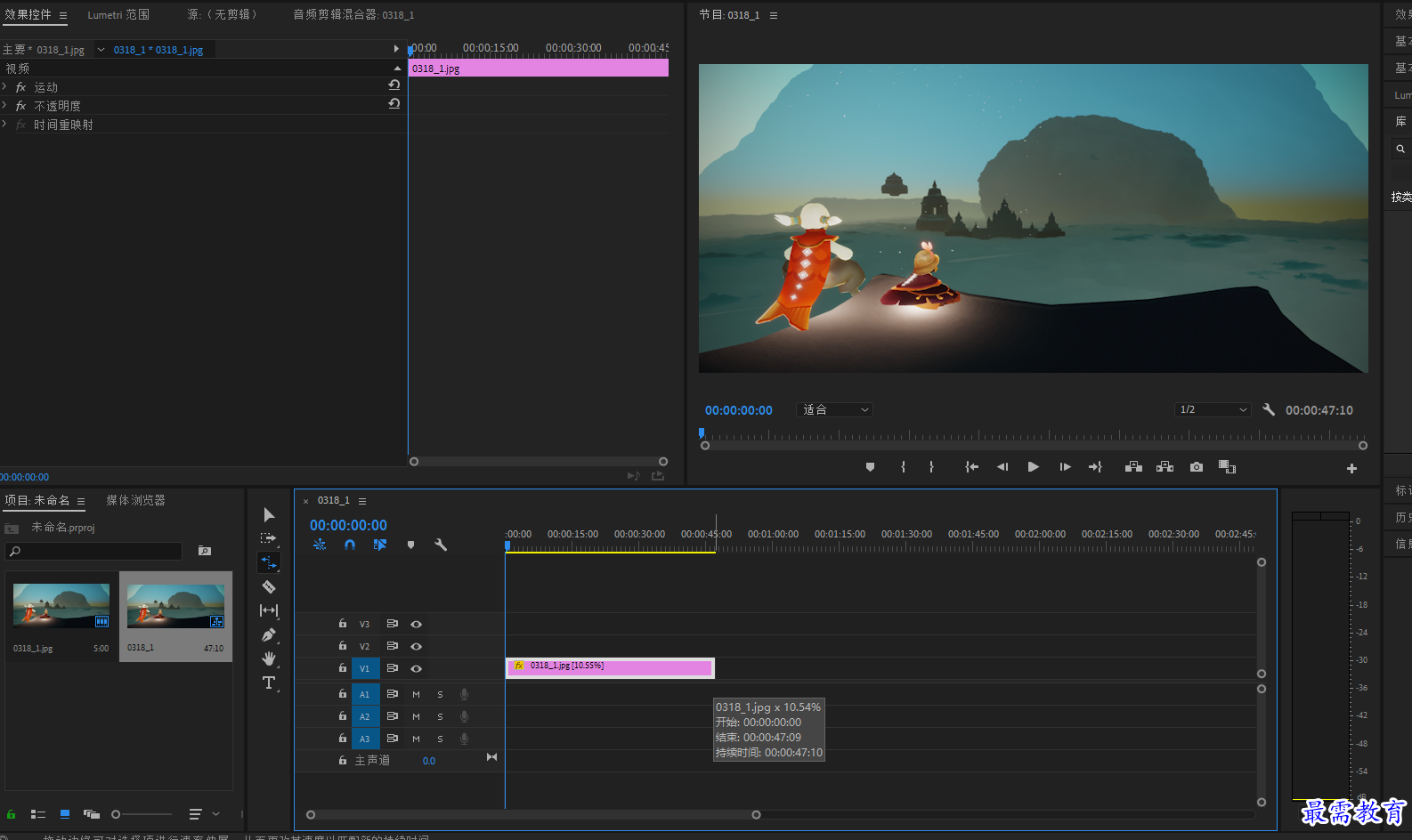This screenshot has width=1412, height=840.
Task: Expand the 运动 Motion effect
Action: (x=4, y=86)
